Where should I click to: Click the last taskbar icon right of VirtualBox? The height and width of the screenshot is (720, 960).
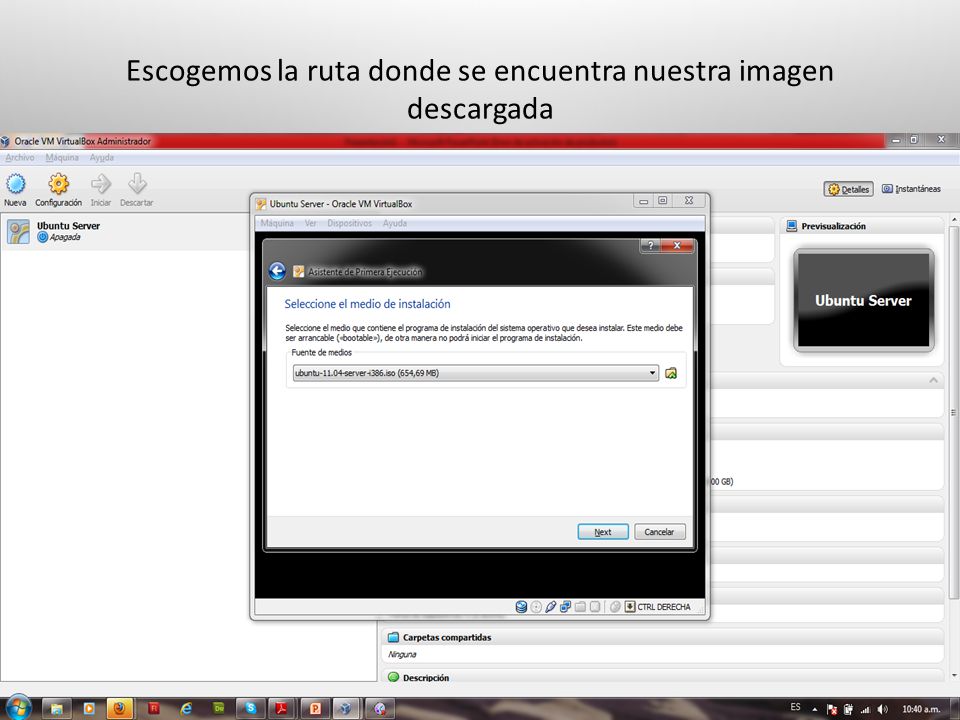380,708
